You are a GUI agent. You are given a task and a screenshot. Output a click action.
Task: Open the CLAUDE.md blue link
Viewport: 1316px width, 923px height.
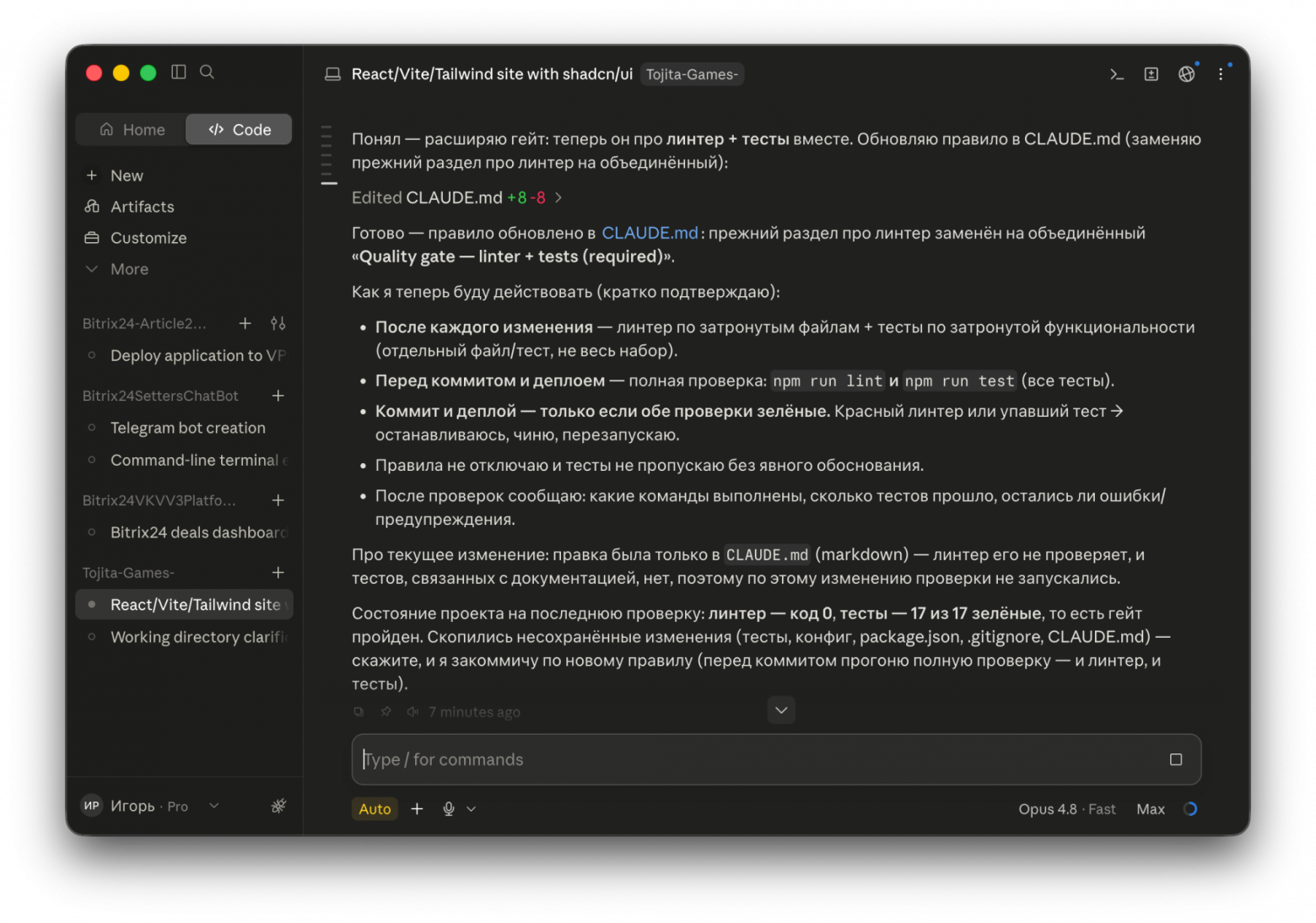[x=650, y=233]
